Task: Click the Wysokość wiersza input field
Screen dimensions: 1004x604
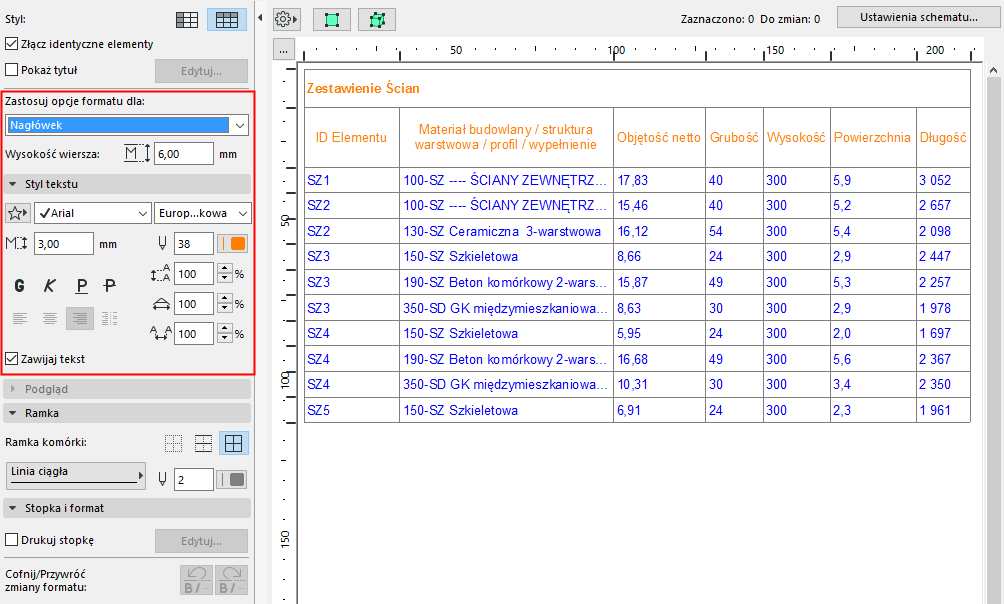Action: coord(183,154)
